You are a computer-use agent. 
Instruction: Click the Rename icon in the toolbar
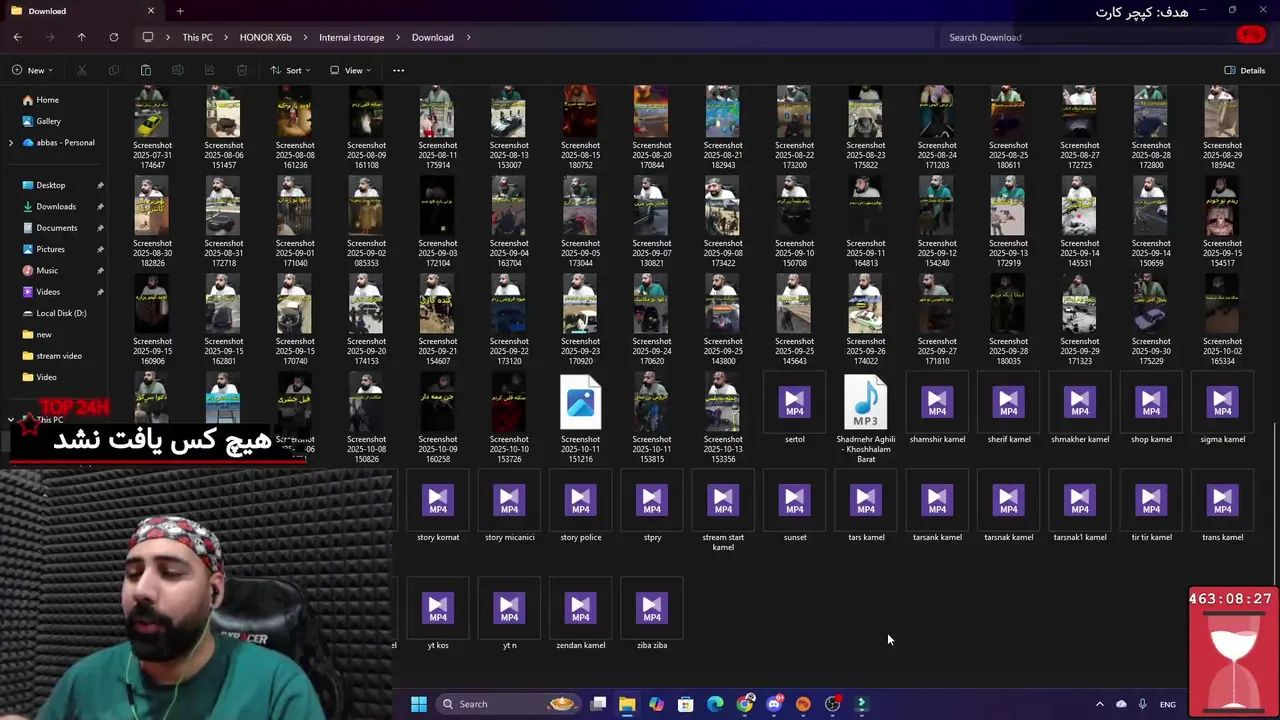click(178, 70)
